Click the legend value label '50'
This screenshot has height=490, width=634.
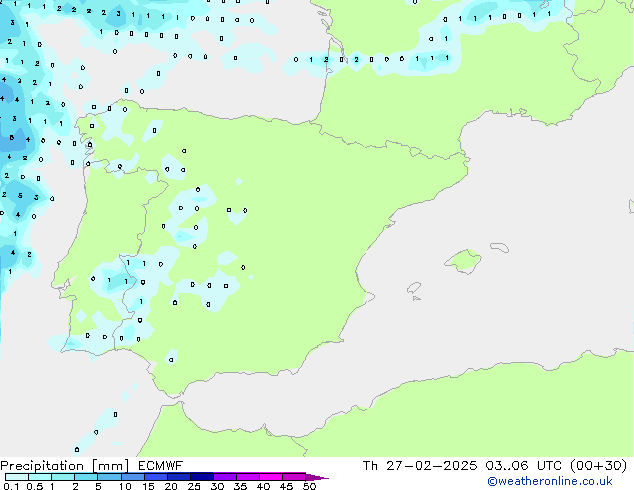[309, 486]
